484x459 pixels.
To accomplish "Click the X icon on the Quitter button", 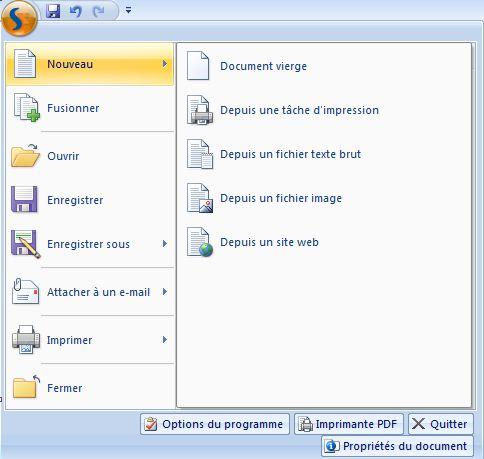I will (x=418, y=424).
